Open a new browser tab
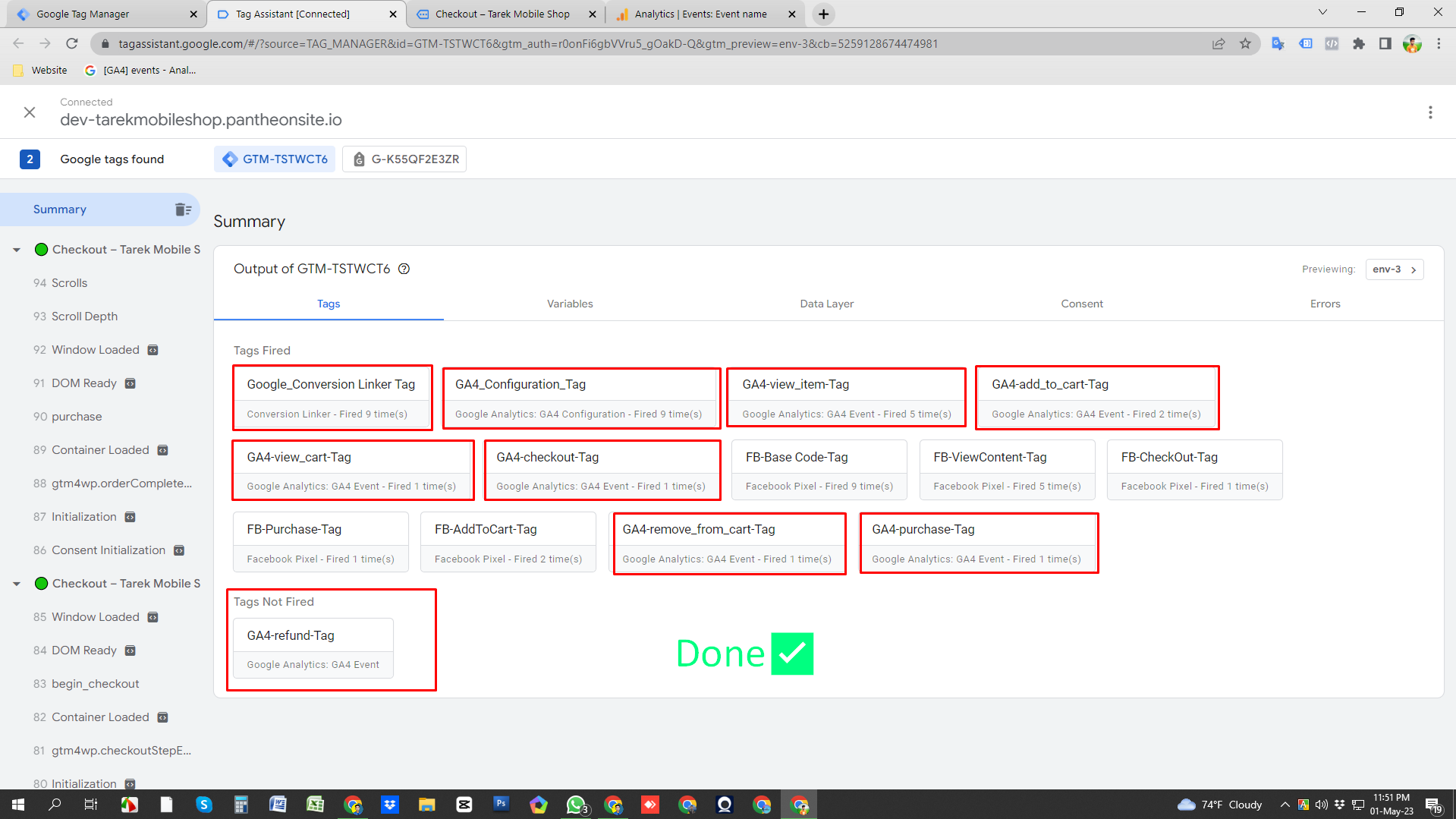 coord(823,14)
